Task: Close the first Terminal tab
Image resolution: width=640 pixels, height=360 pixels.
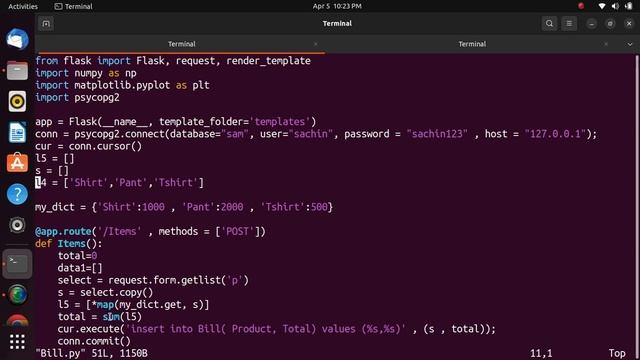Action: coord(316,44)
